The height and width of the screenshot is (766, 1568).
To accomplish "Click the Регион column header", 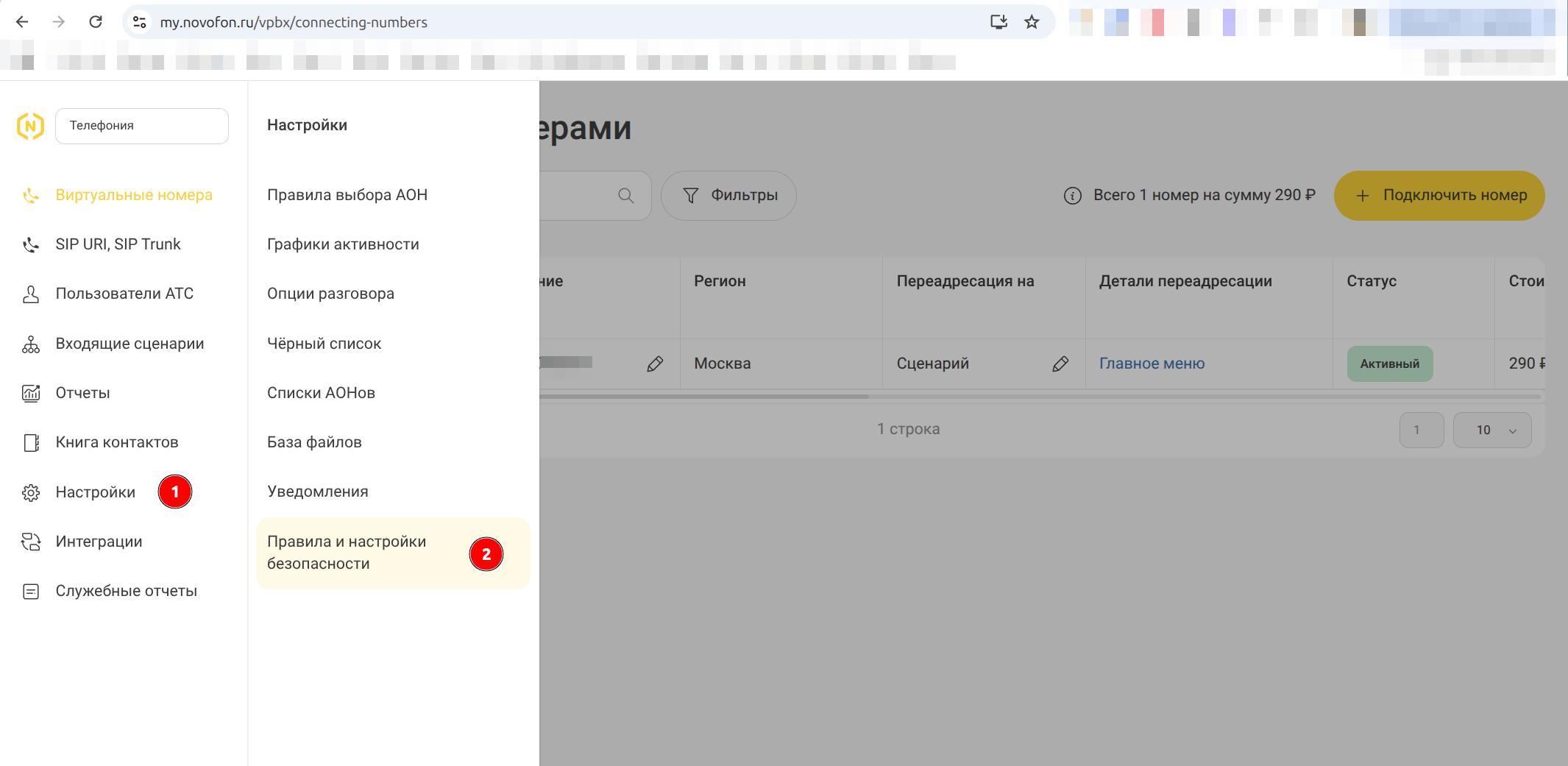I will tap(720, 281).
